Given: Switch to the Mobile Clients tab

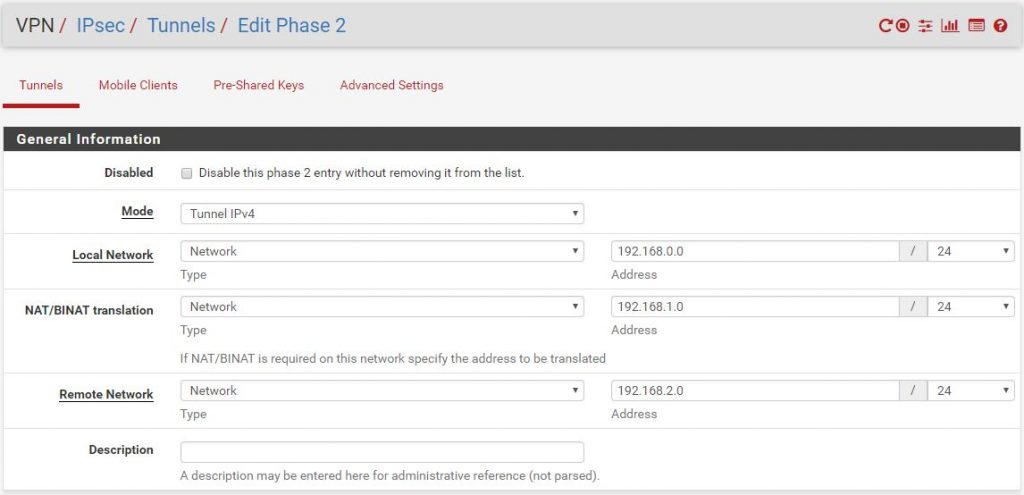Looking at the screenshot, I should [138, 85].
